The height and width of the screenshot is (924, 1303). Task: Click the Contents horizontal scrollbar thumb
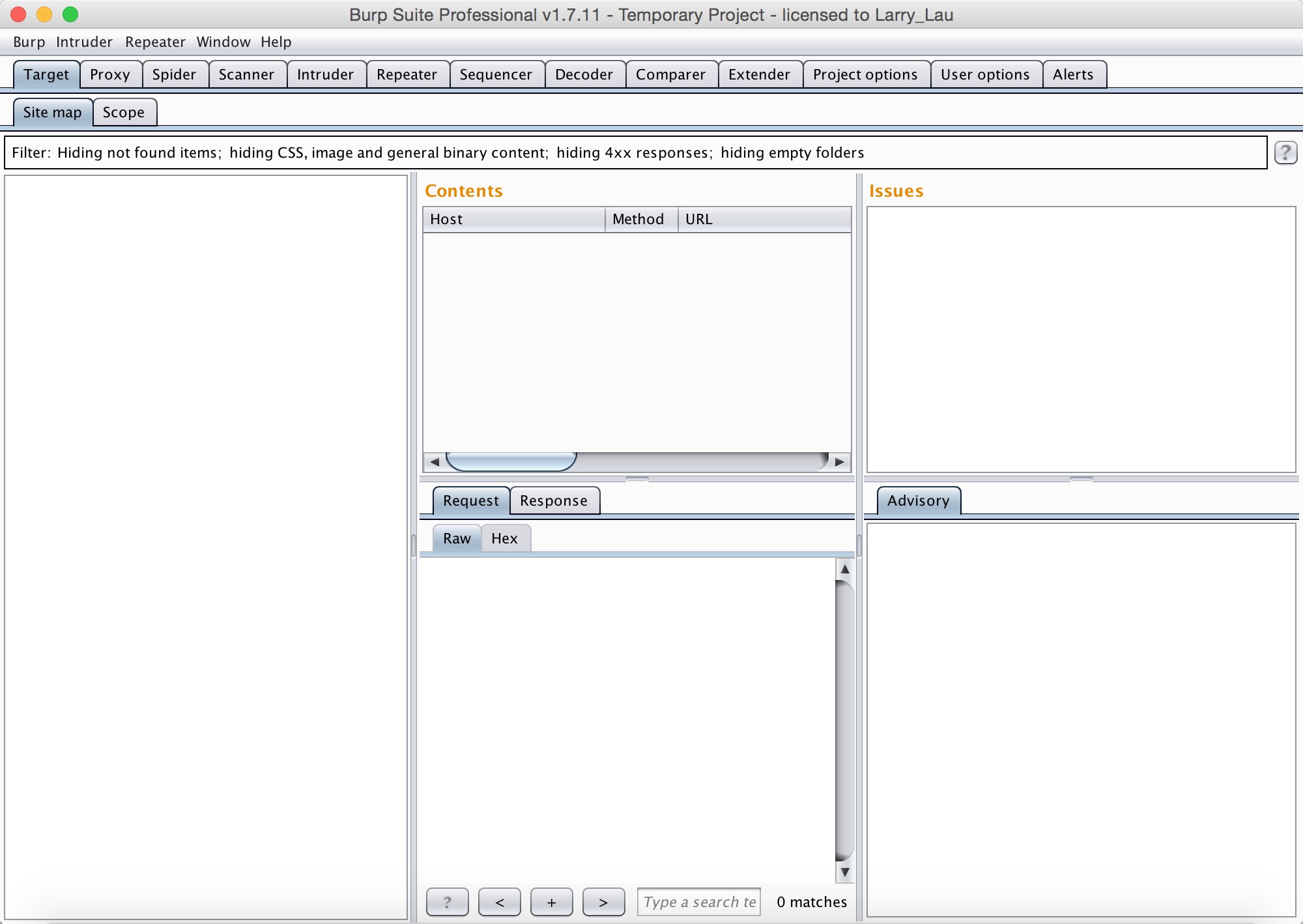(511, 462)
